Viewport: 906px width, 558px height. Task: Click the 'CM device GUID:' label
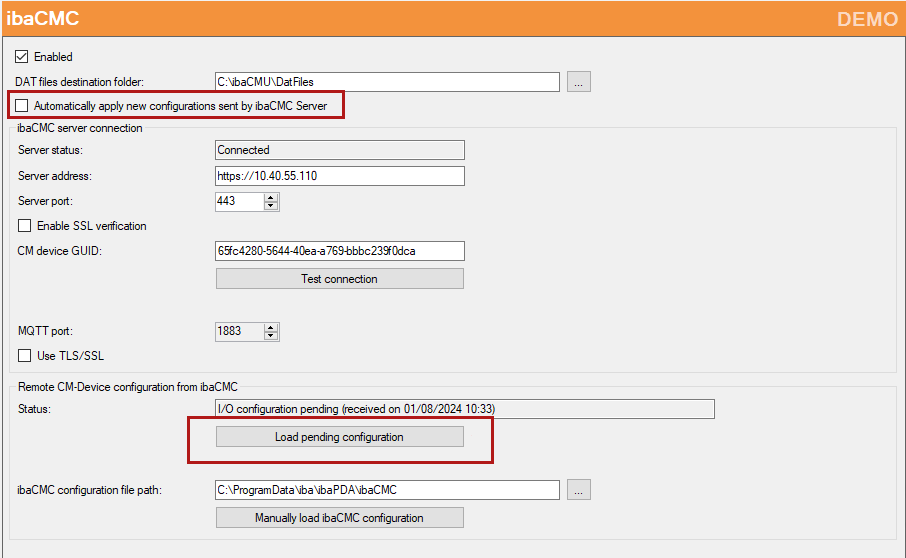tap(60, 251)
